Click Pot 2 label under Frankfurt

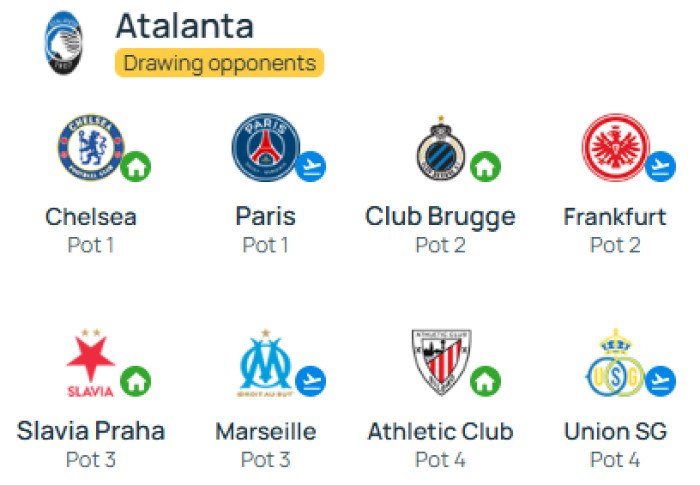coord(615,245)
